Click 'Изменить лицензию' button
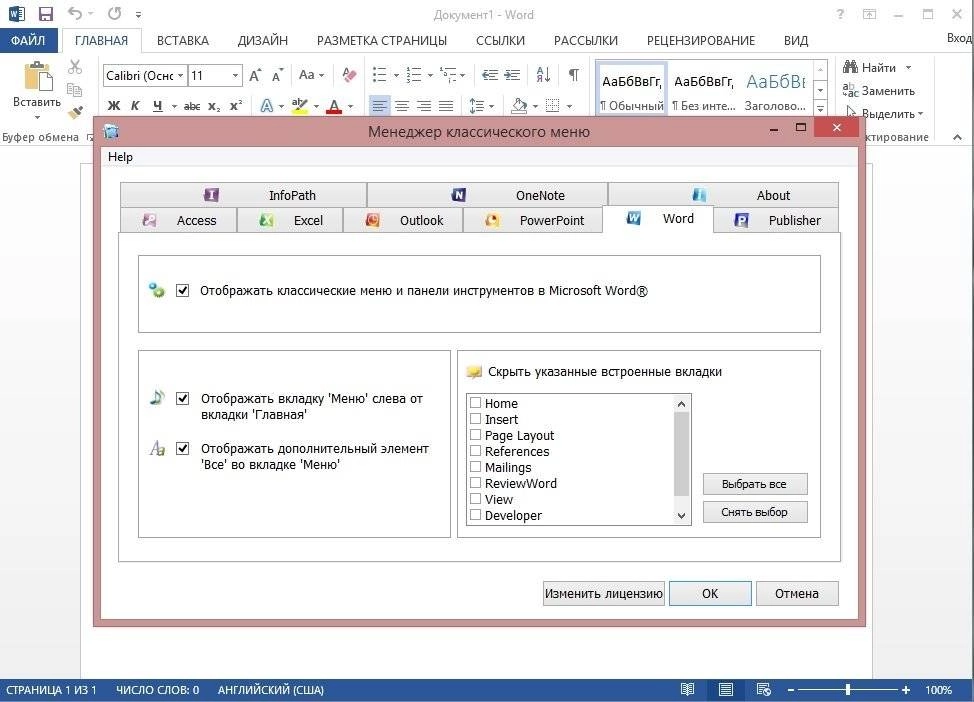The height and width of the screenshot is (702, 974). point(604,593)
